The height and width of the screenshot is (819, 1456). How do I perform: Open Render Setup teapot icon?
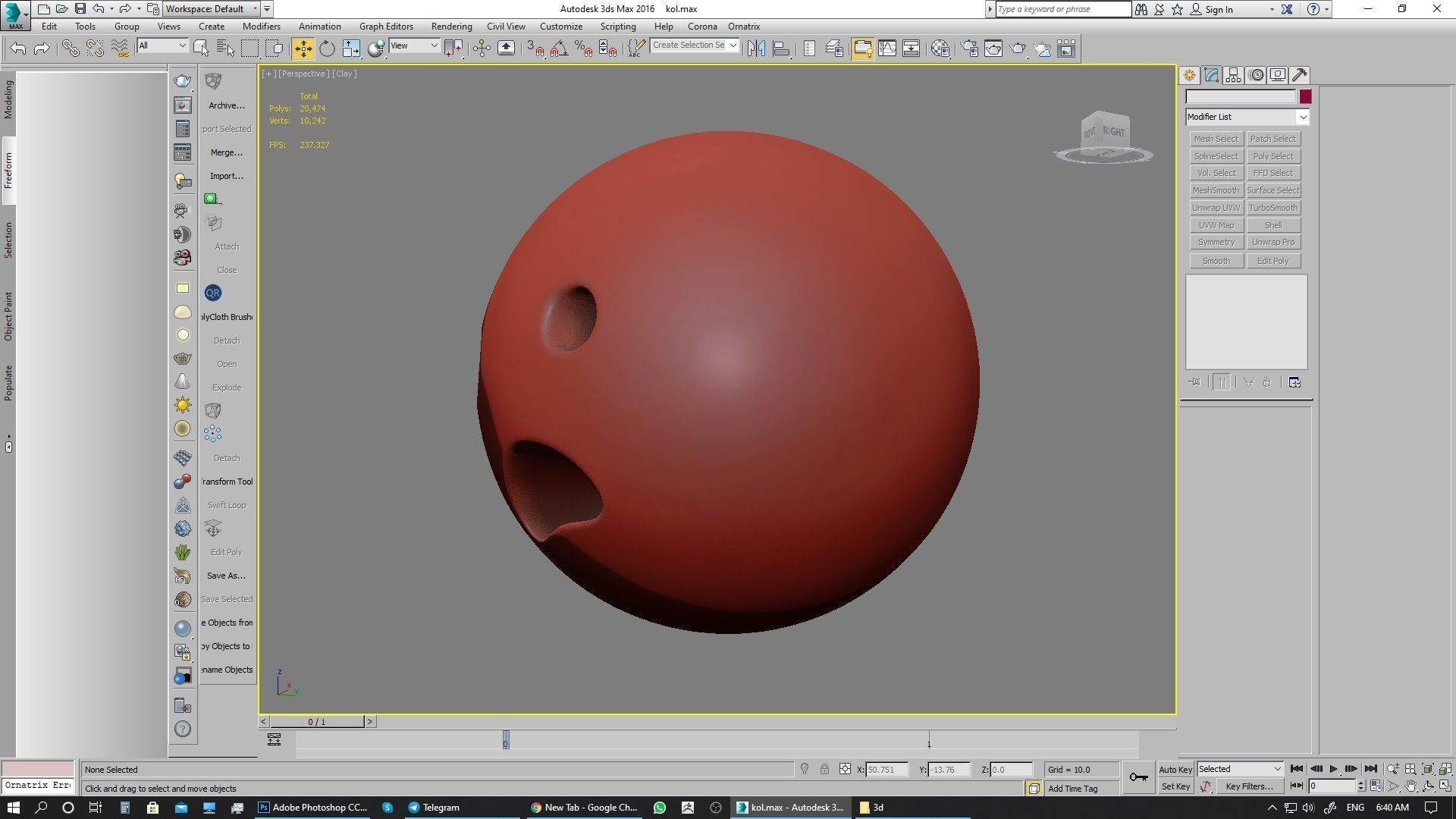point(969,49)
